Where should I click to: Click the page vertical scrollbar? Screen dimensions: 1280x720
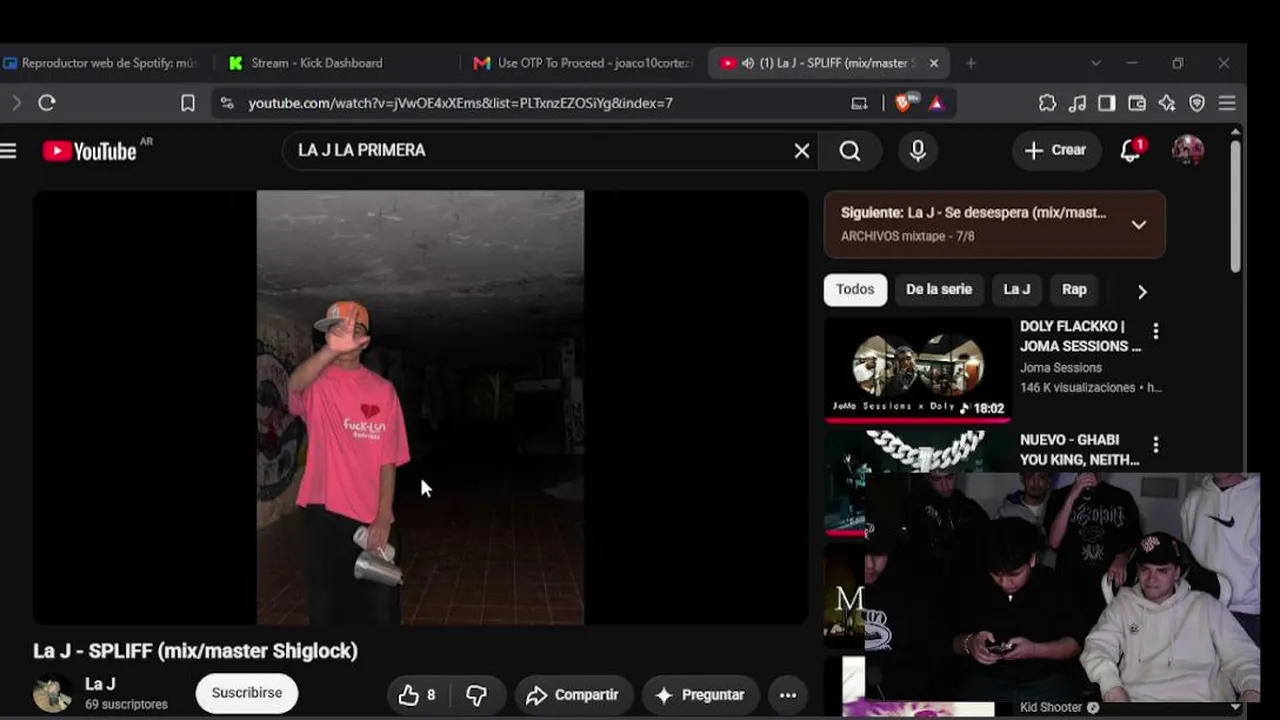(1236, 205)
